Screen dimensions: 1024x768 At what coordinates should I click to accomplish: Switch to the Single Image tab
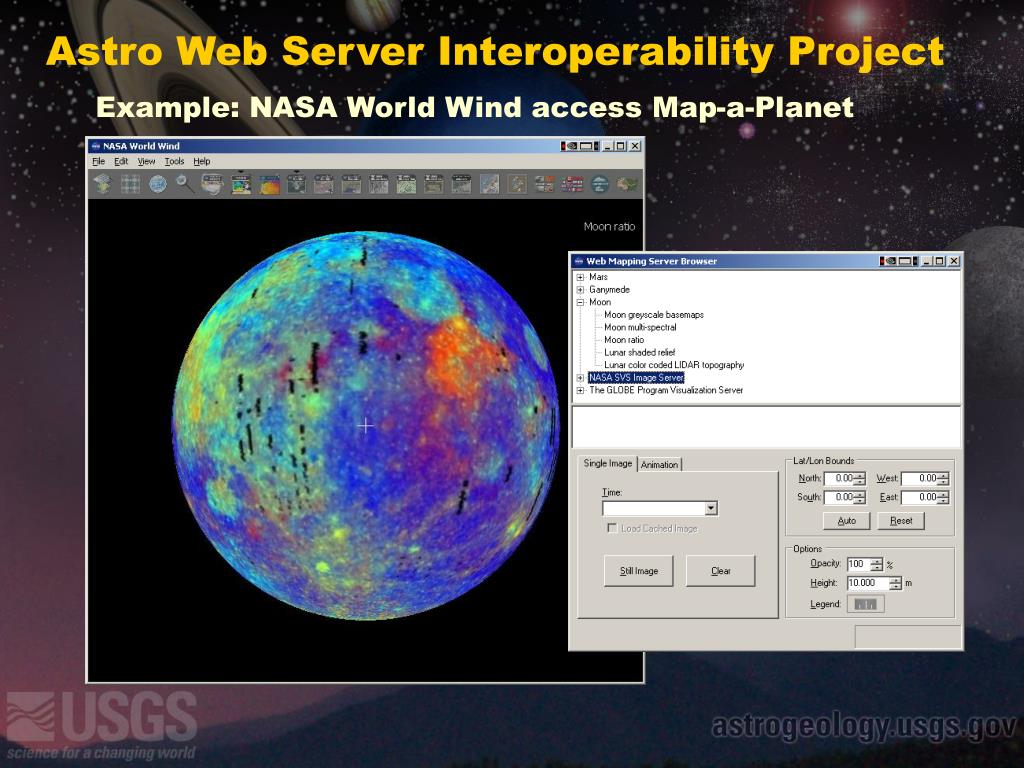click(x=607, y=463)
